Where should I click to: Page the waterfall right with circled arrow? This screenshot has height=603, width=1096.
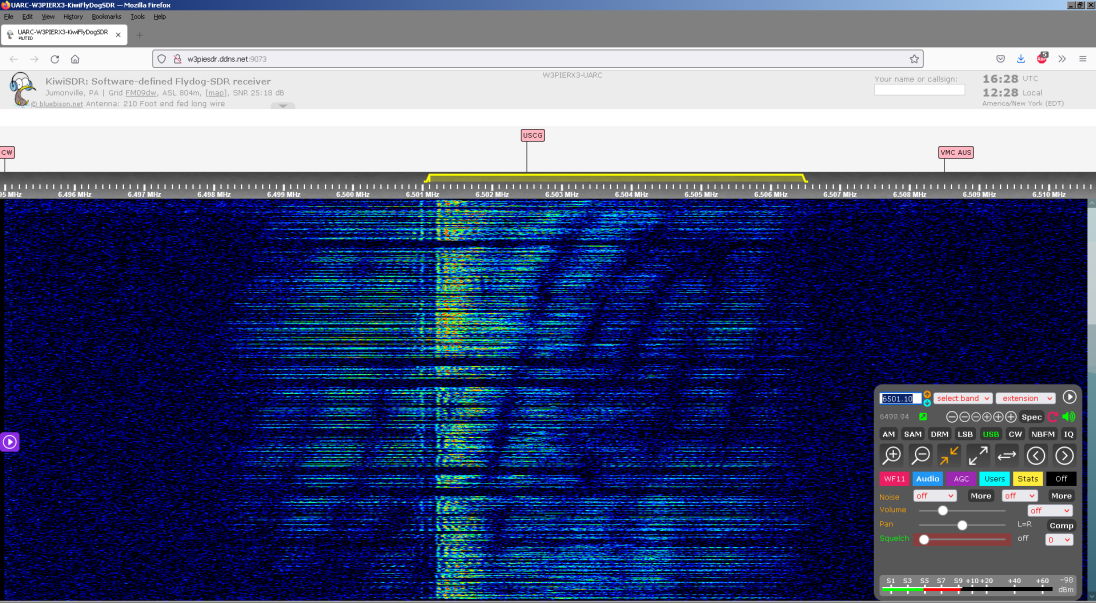[x=1064, y=456]
